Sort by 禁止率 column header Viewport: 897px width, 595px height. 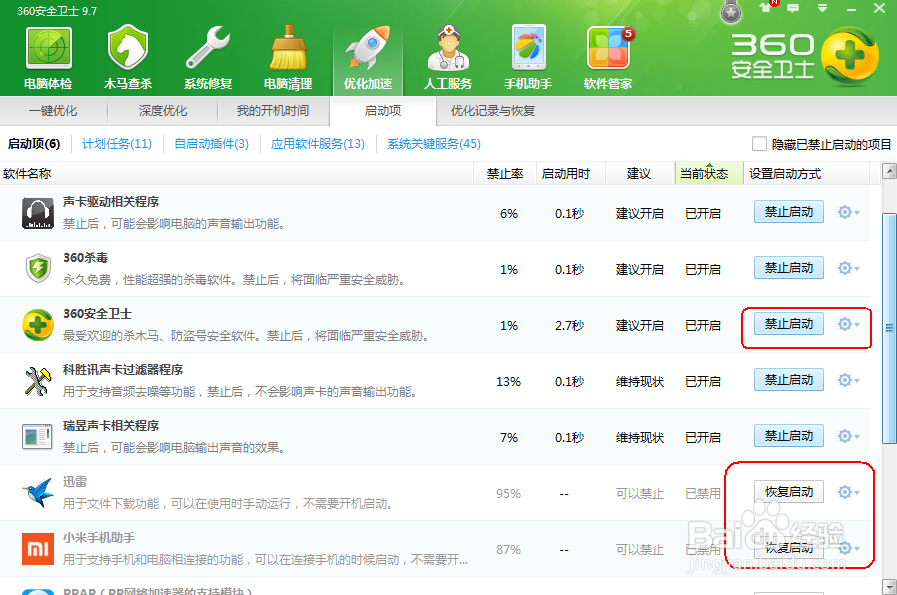tap(505, 173)
